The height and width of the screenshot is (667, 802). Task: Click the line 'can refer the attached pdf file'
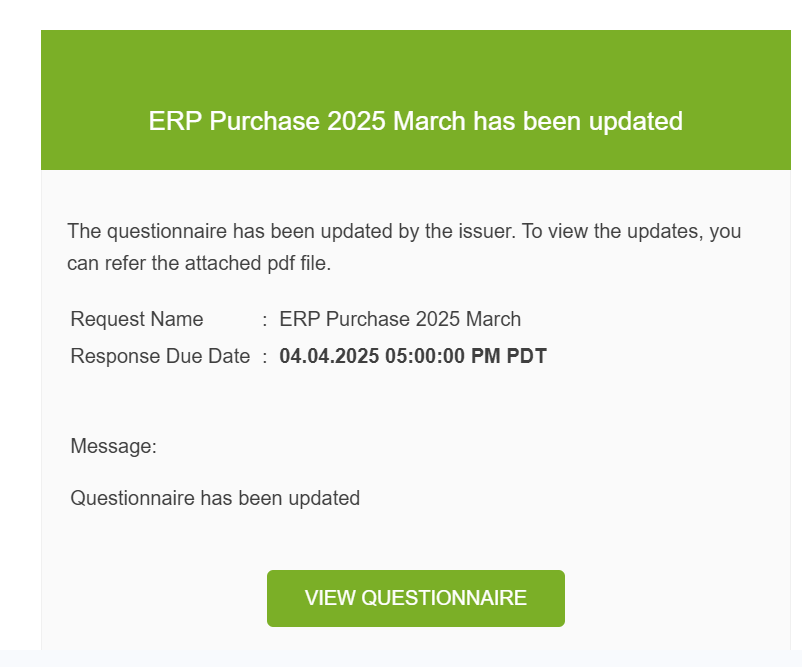[199, 263]
